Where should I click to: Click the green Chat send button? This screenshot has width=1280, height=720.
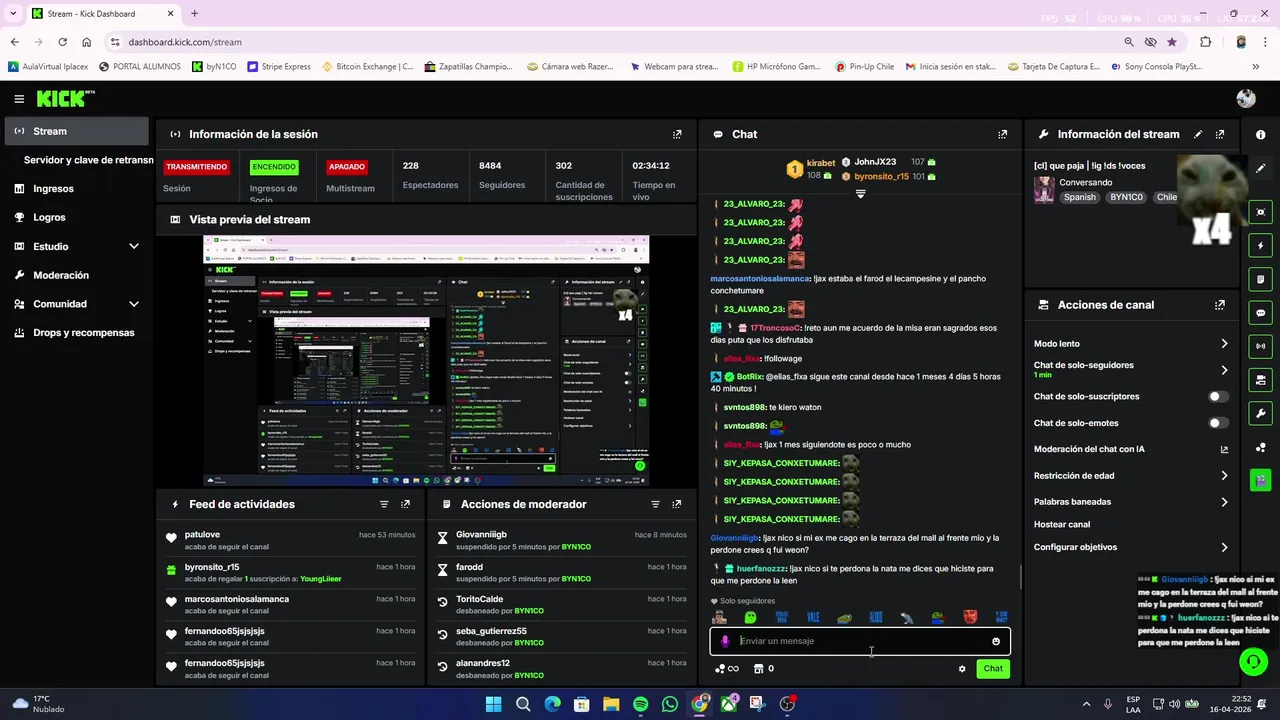click(993, 669)
